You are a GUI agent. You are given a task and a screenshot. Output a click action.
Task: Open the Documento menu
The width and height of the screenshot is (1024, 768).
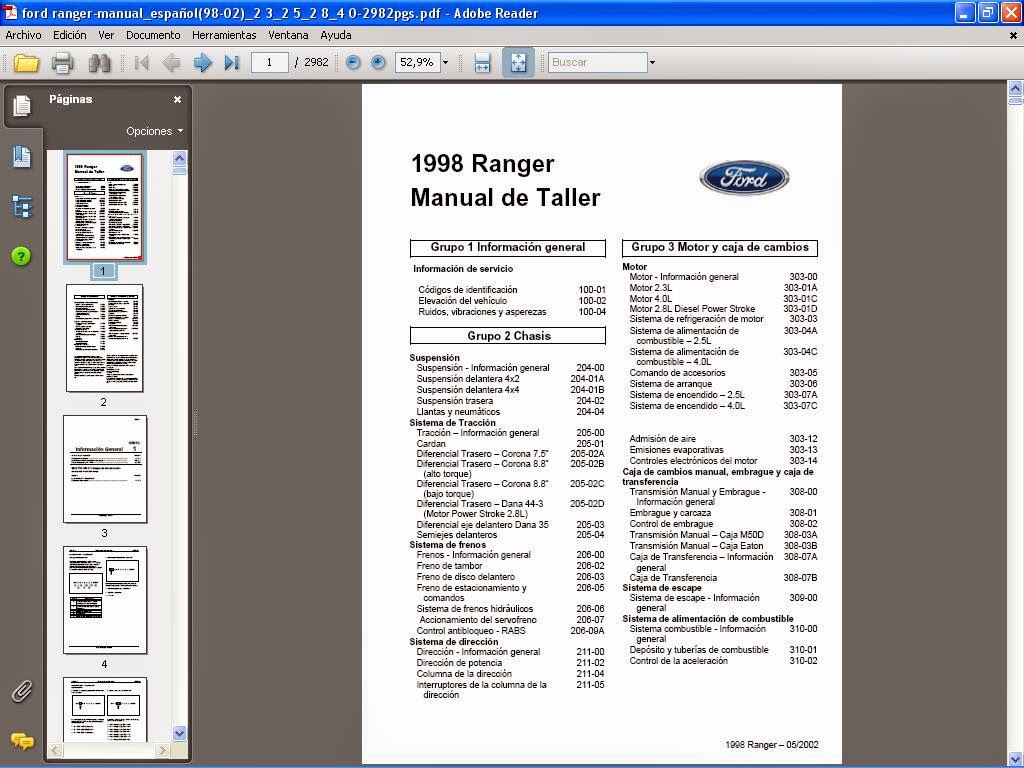[153, 35]
